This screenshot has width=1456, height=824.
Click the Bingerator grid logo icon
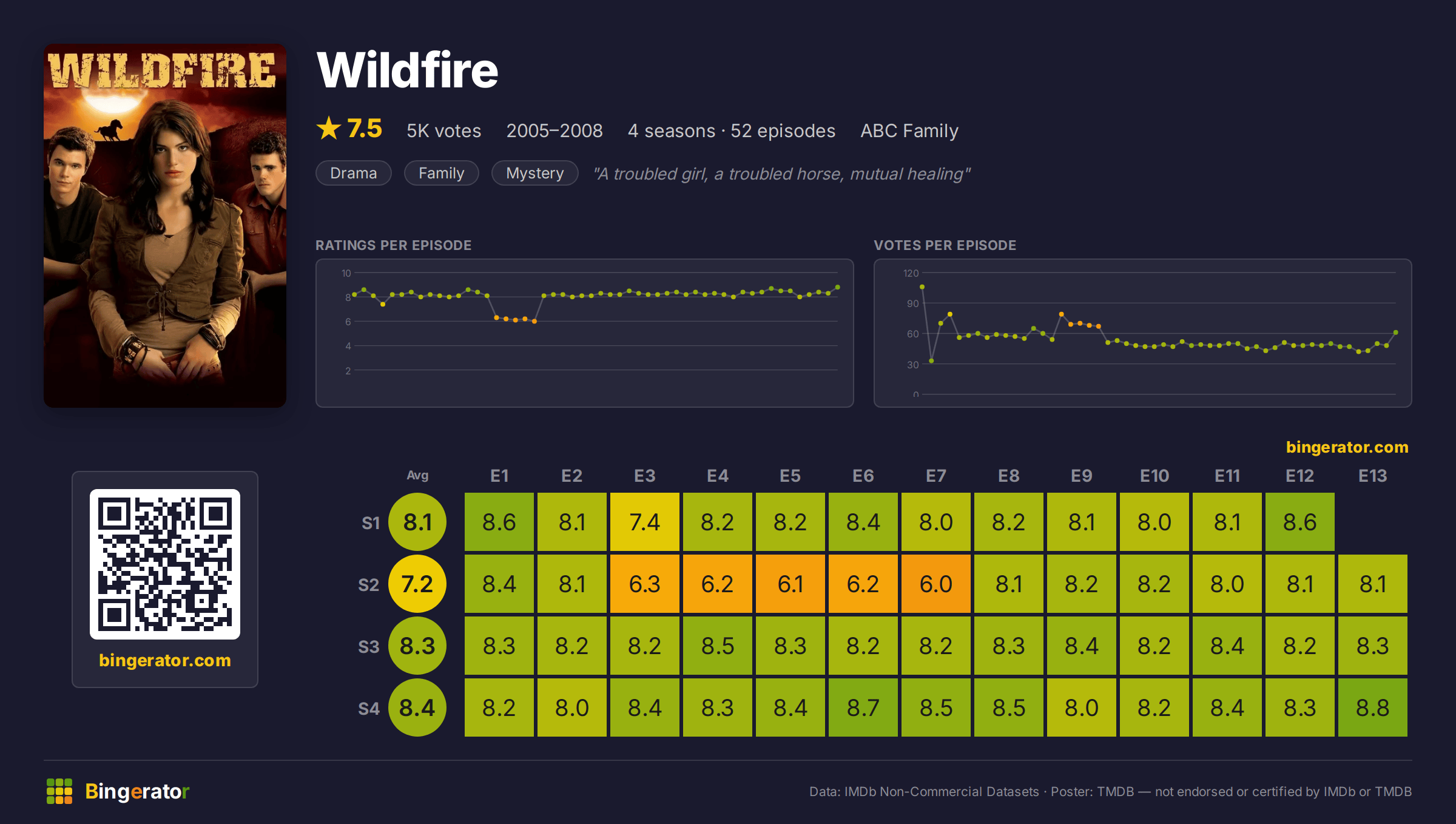pos(59,791)
